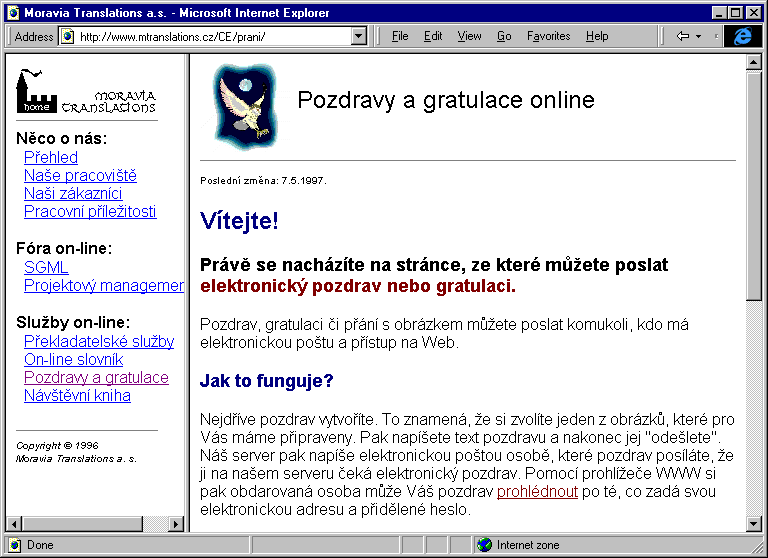Open the View menu
The image size is (768, 558).
pyautogui.click(x=469, y=36)
